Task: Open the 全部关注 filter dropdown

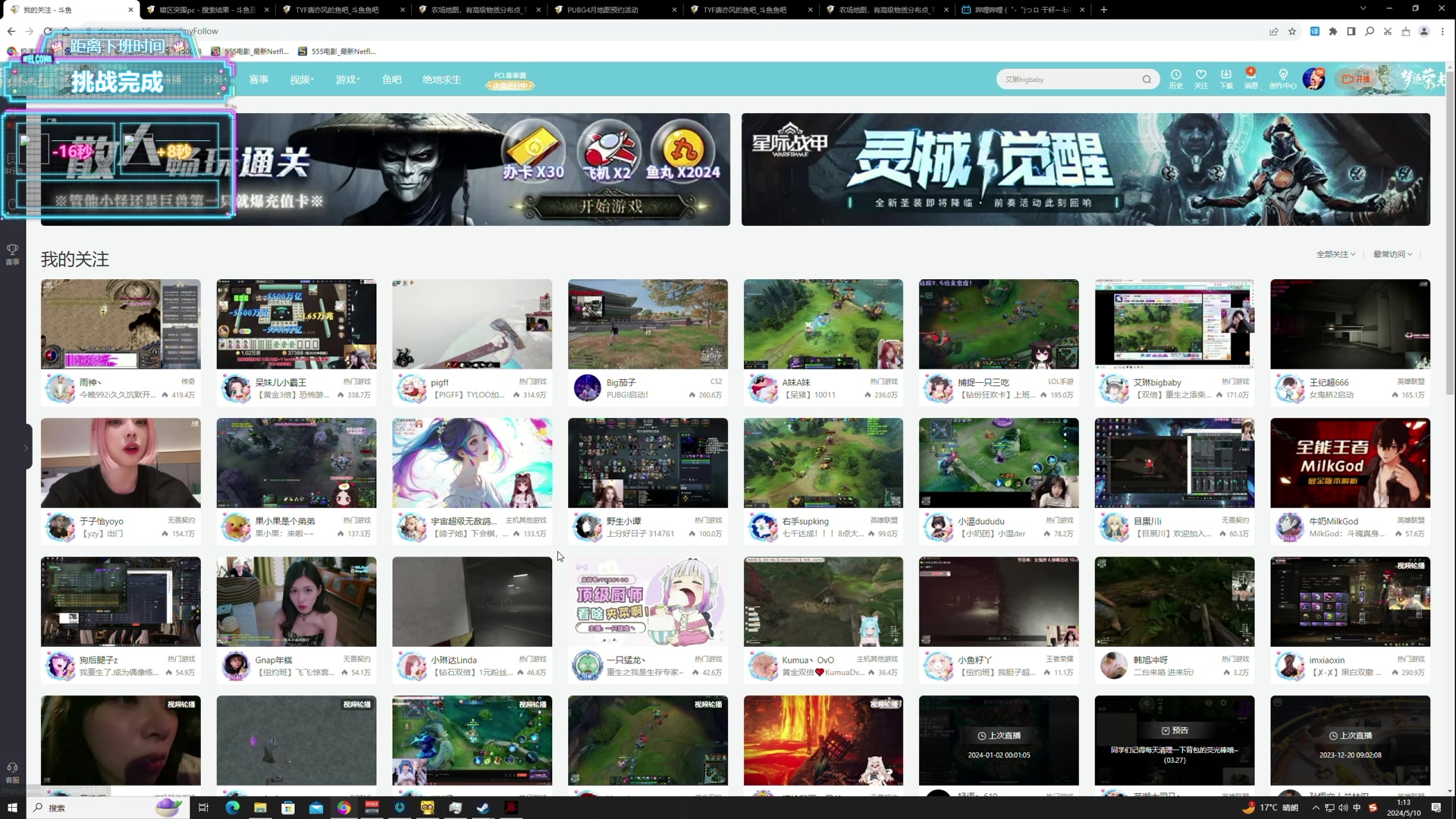Action: (1335, 254)
